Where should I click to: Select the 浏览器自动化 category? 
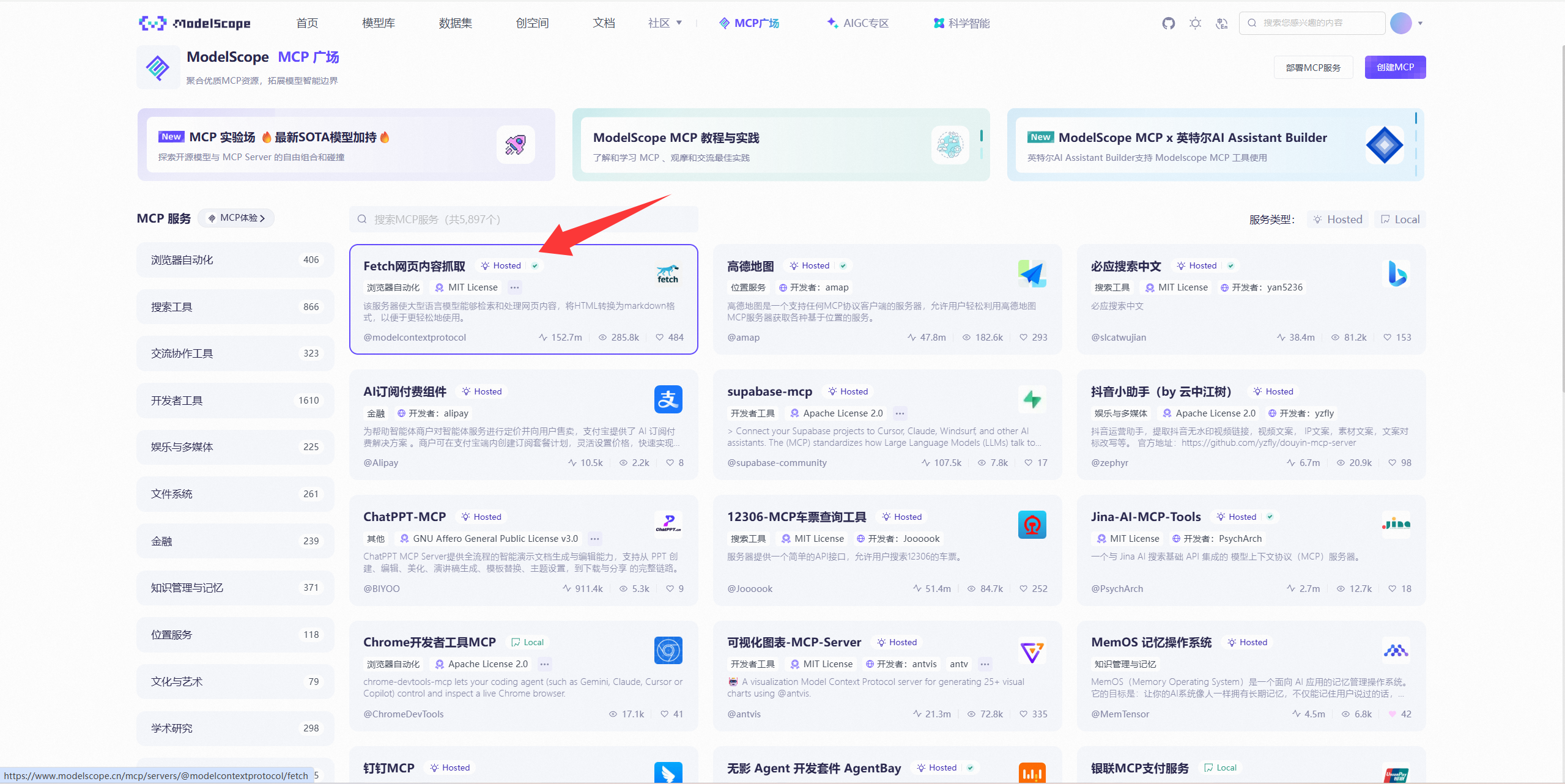(x=235, y=260)
